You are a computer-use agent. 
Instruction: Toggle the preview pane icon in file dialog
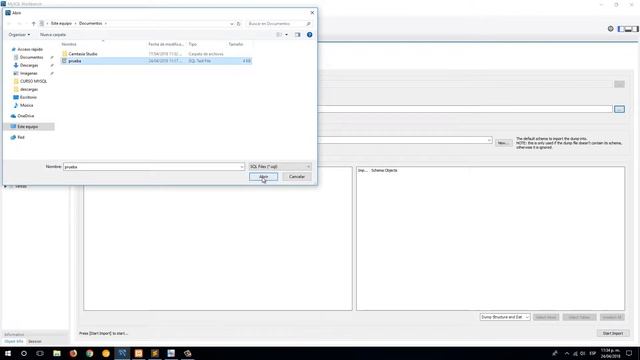298,35
